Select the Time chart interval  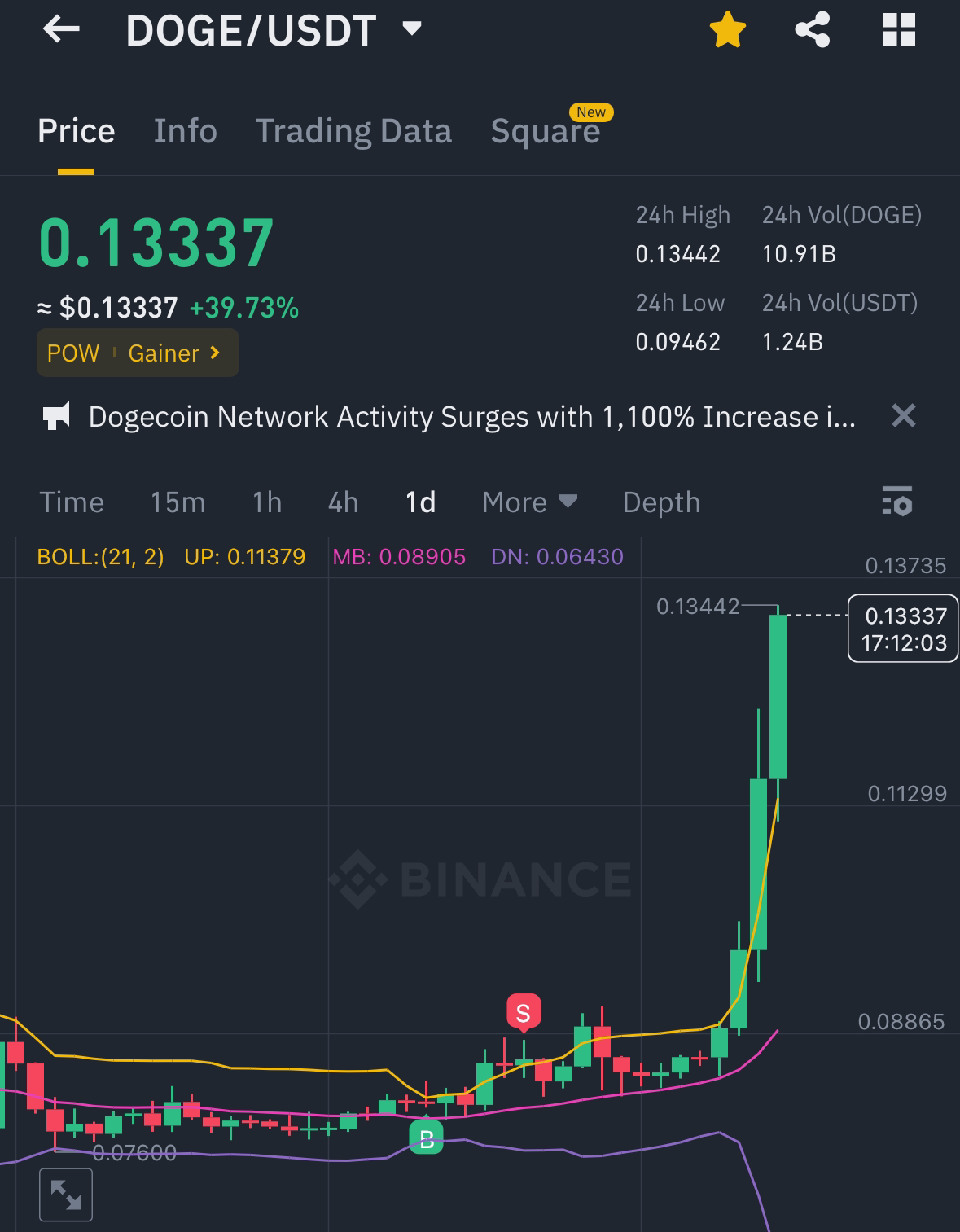tap(72, 502)
